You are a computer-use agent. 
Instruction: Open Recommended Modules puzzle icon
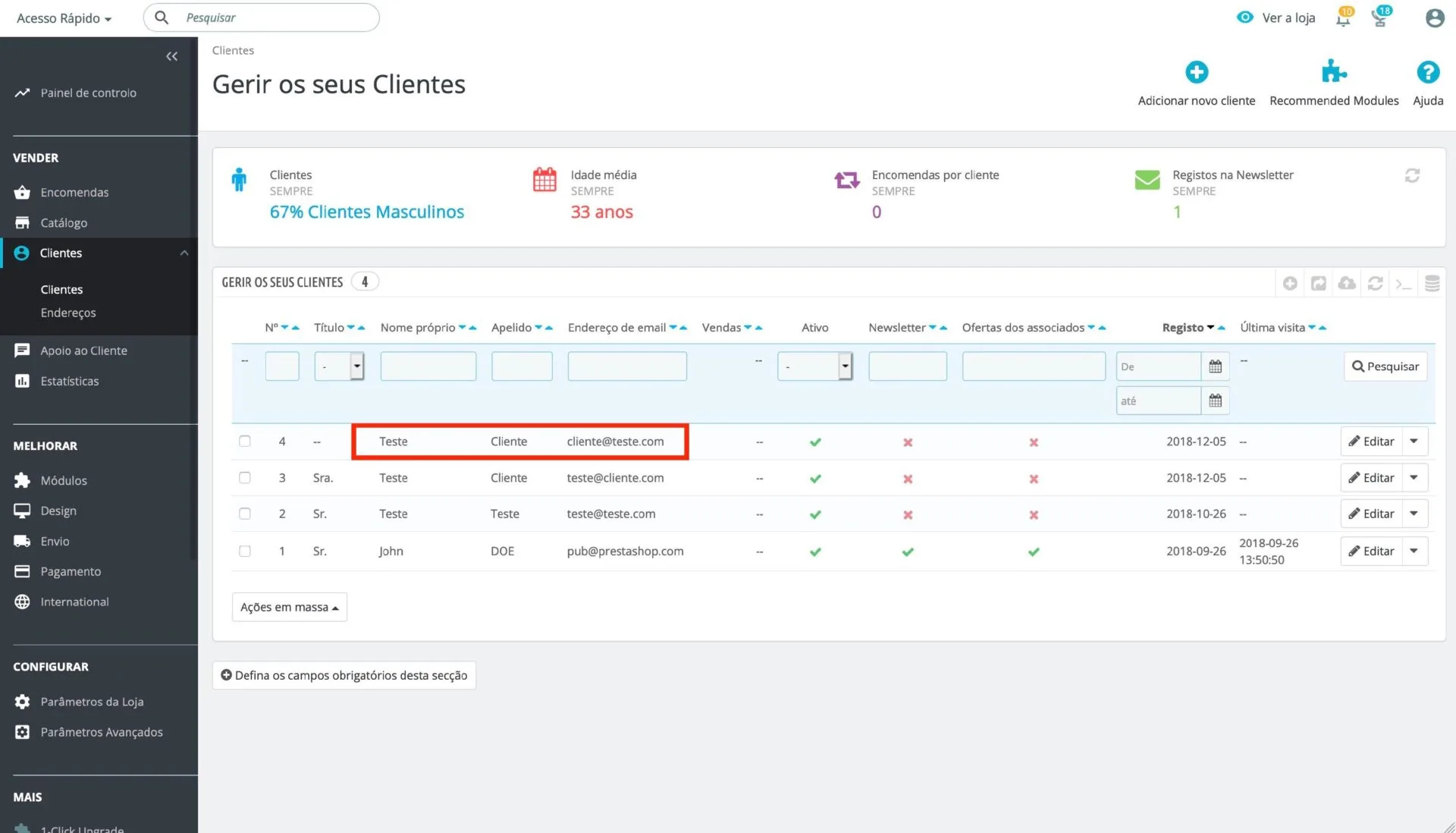[x=1334, y=73]
